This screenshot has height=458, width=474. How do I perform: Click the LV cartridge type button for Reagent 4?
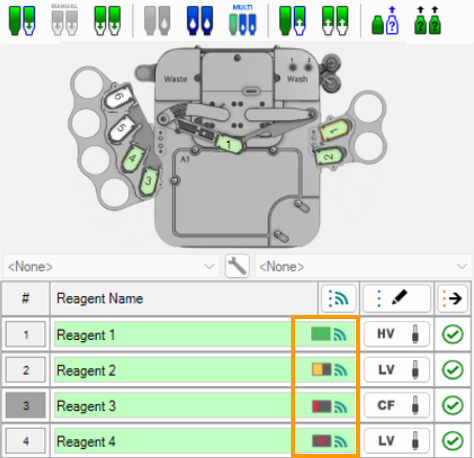(396, 441)
